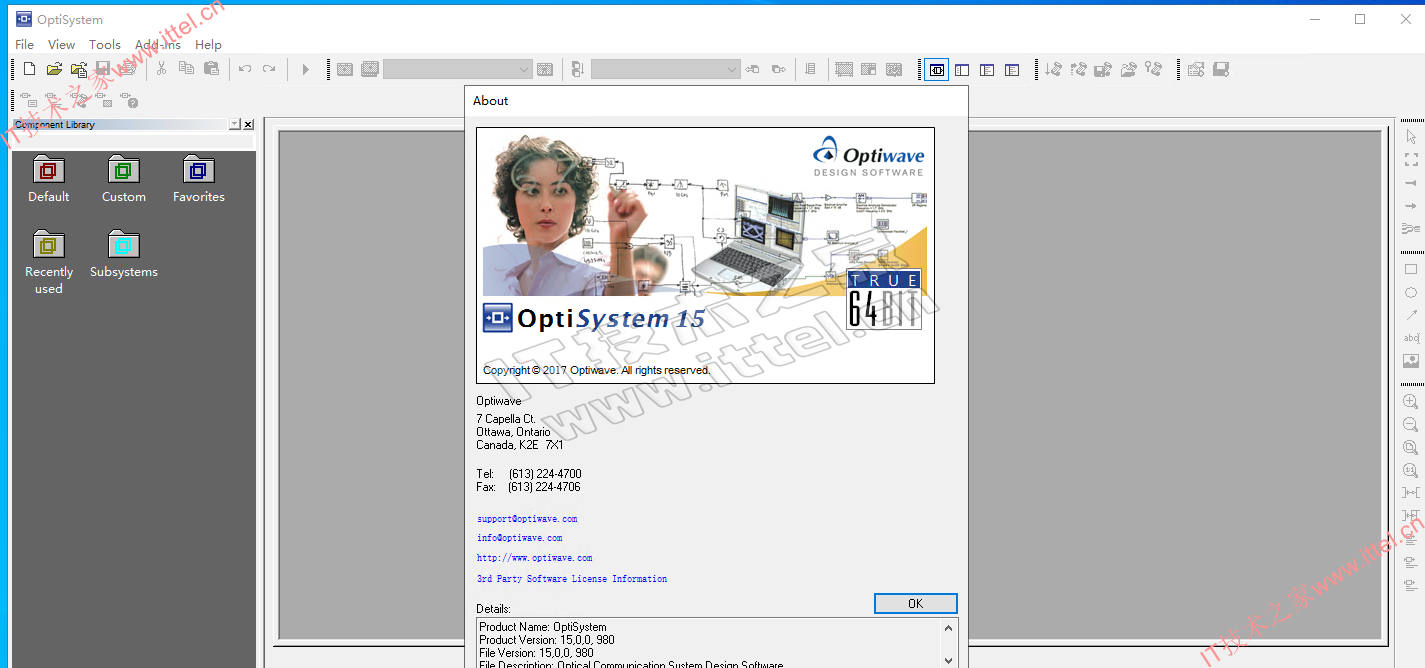Viewport: 1425px width, 668px height.
Task: Open 3rd Party Software License Information link
Action: coord(572,579)
